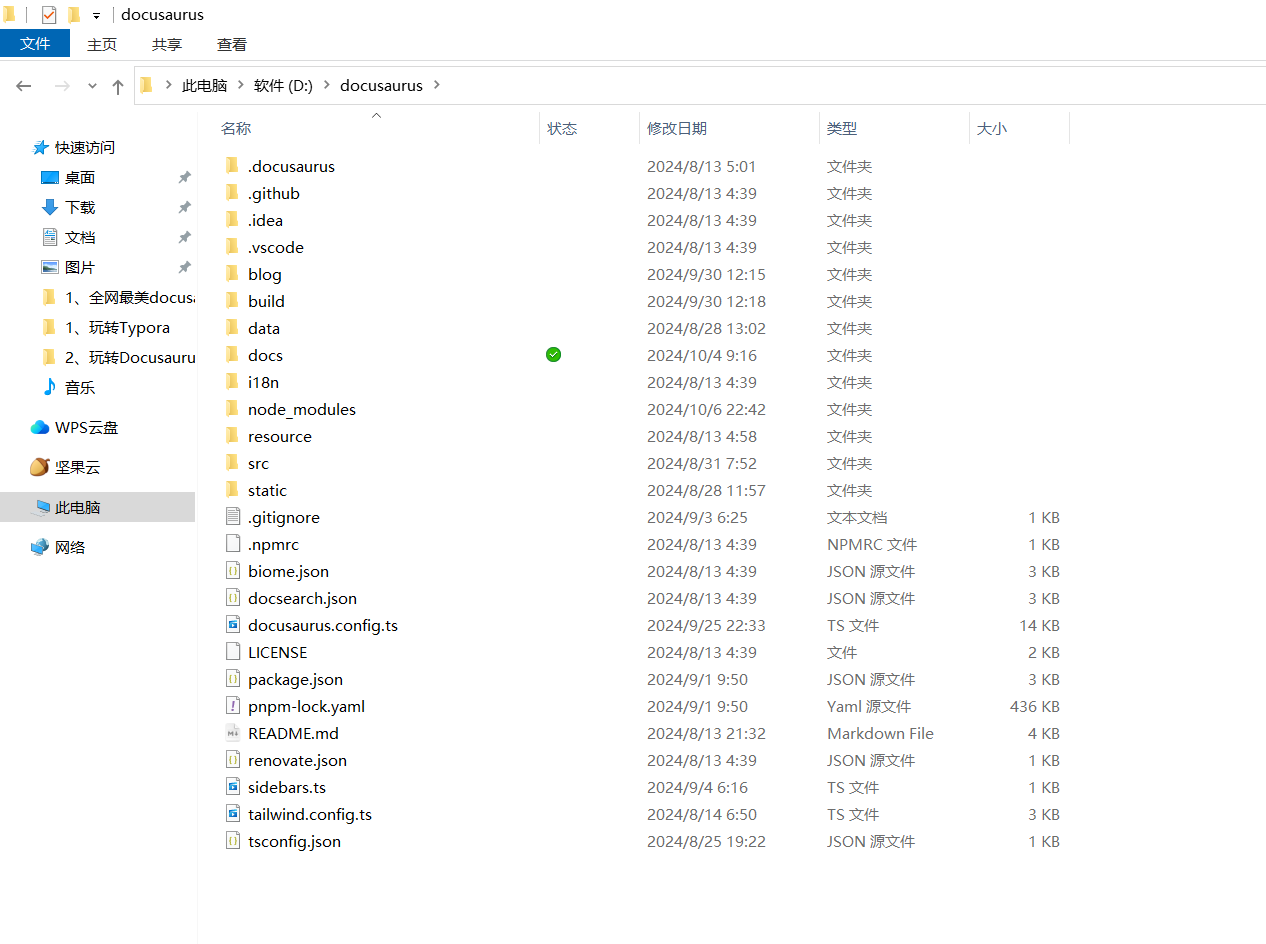Open the 主页 ribbon tab

pos(102,44)
